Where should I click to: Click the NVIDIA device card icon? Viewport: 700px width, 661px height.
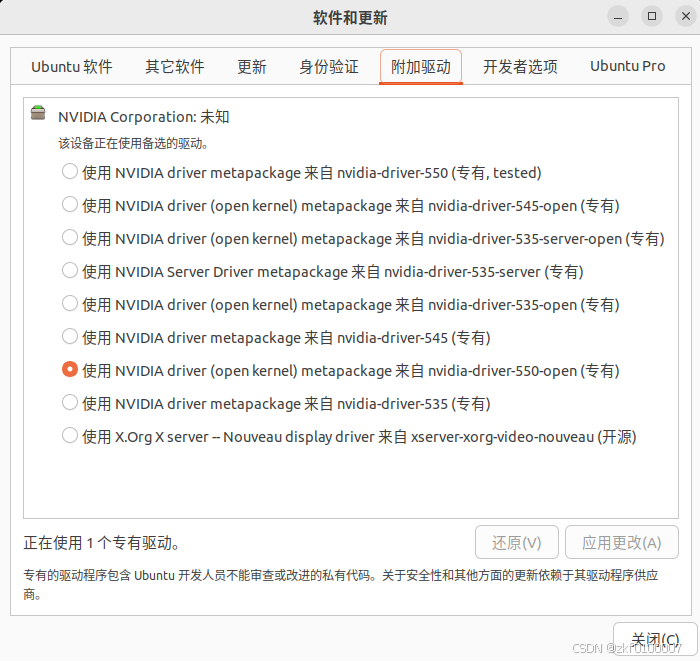(x=38, y=113)
